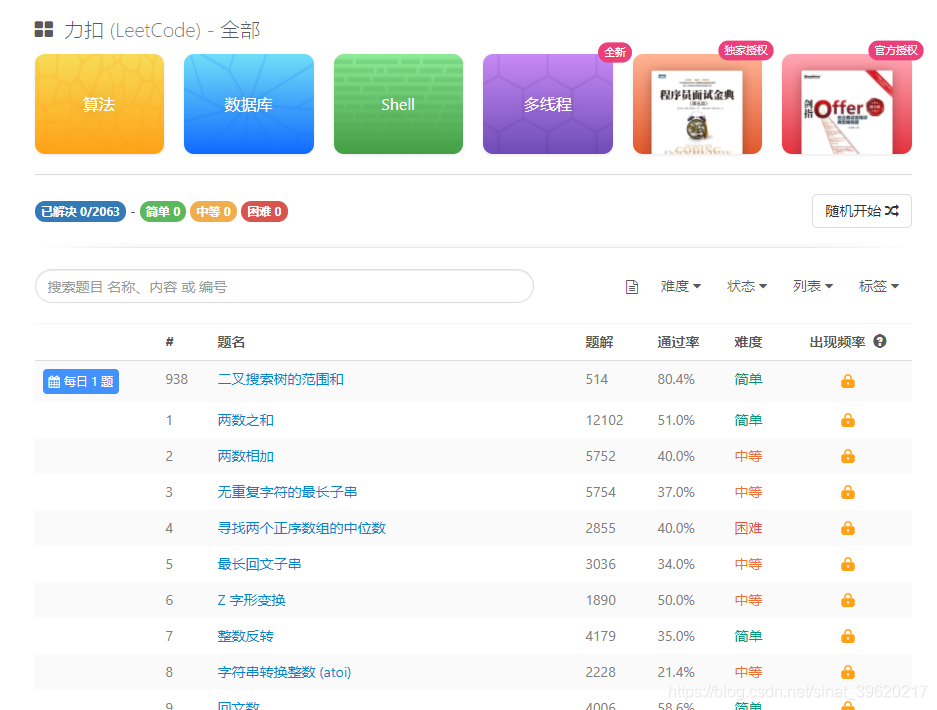
Task: Open the 多线程 category card
Action: coord(547,104)
